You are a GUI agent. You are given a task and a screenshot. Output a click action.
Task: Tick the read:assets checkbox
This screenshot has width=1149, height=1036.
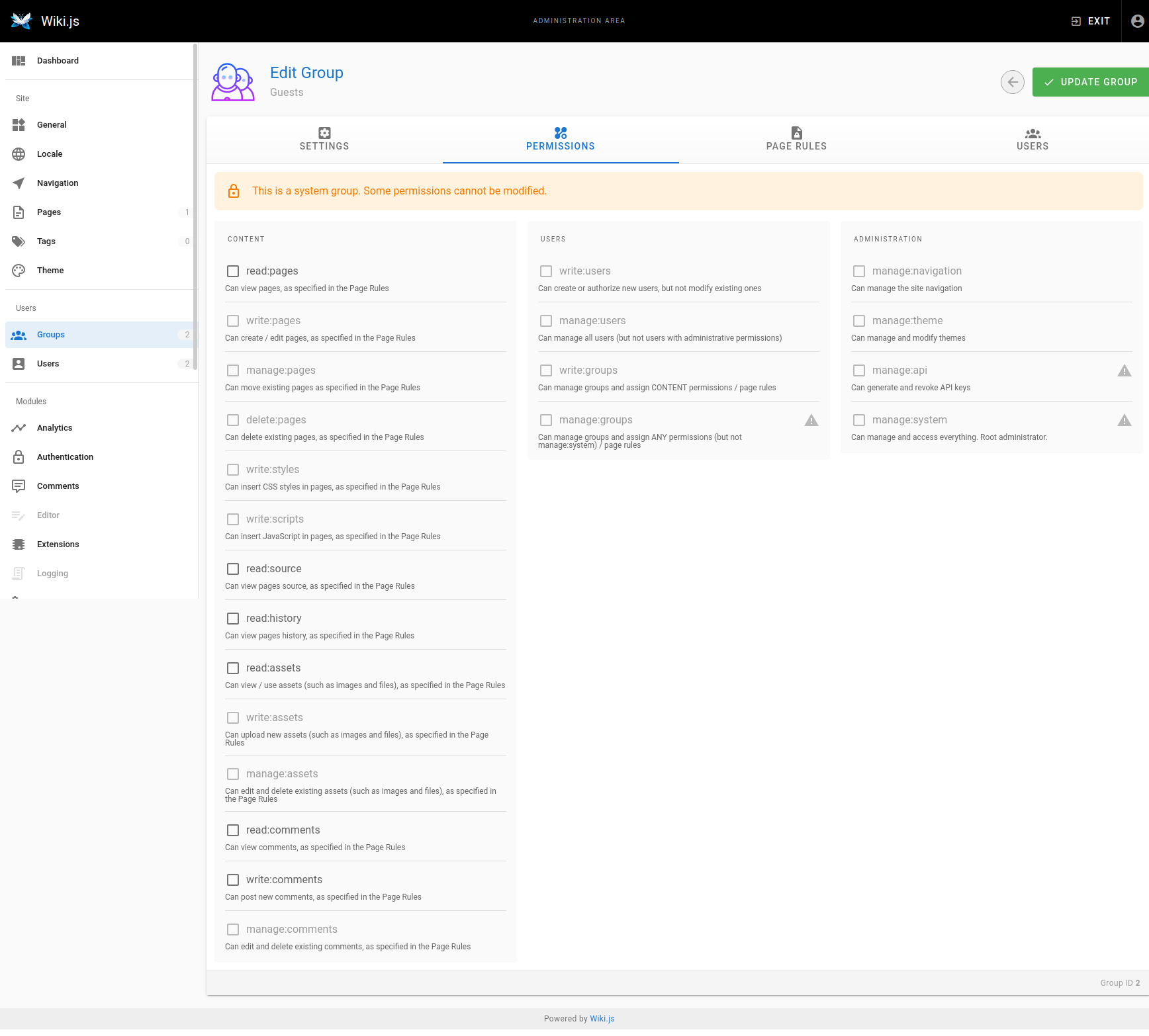tap(233, 668)
